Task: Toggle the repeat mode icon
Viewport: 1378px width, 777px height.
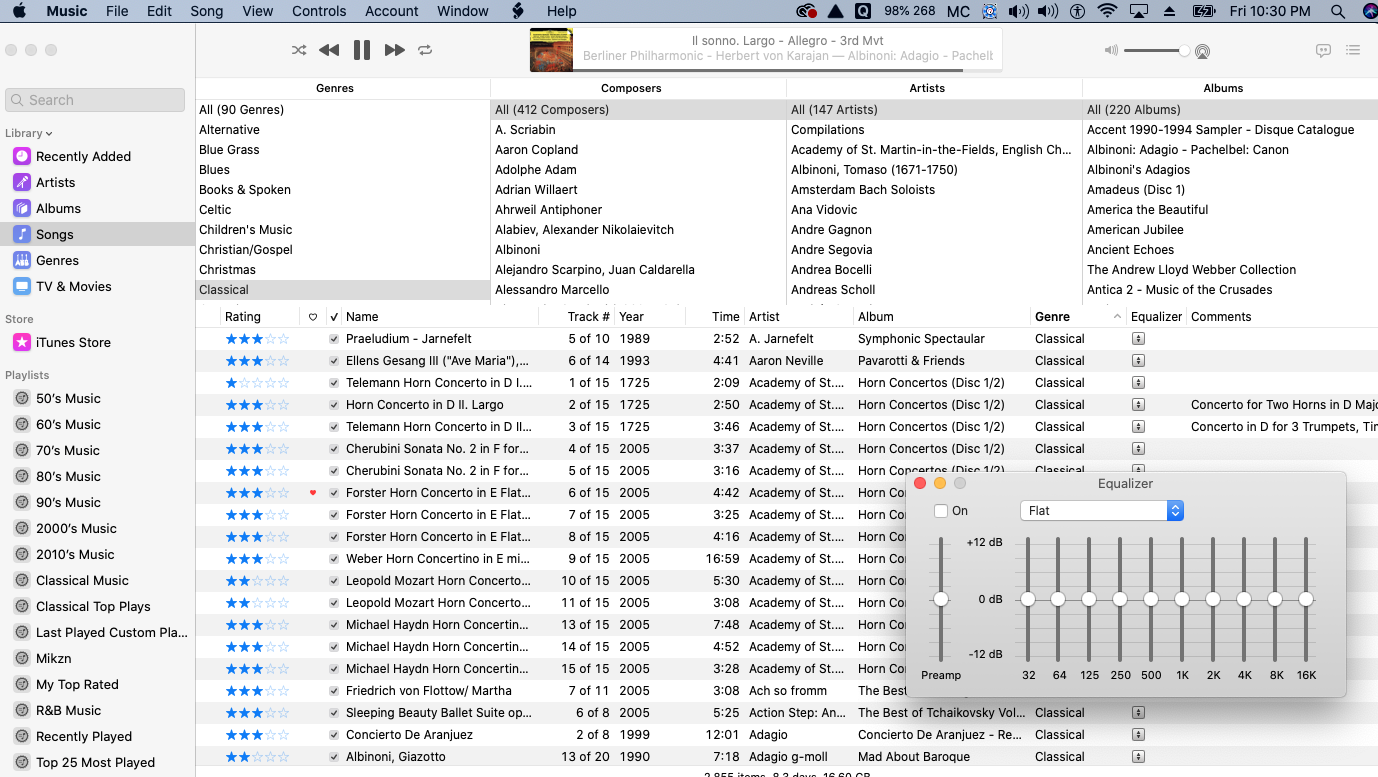Action: tap(425, 50)
